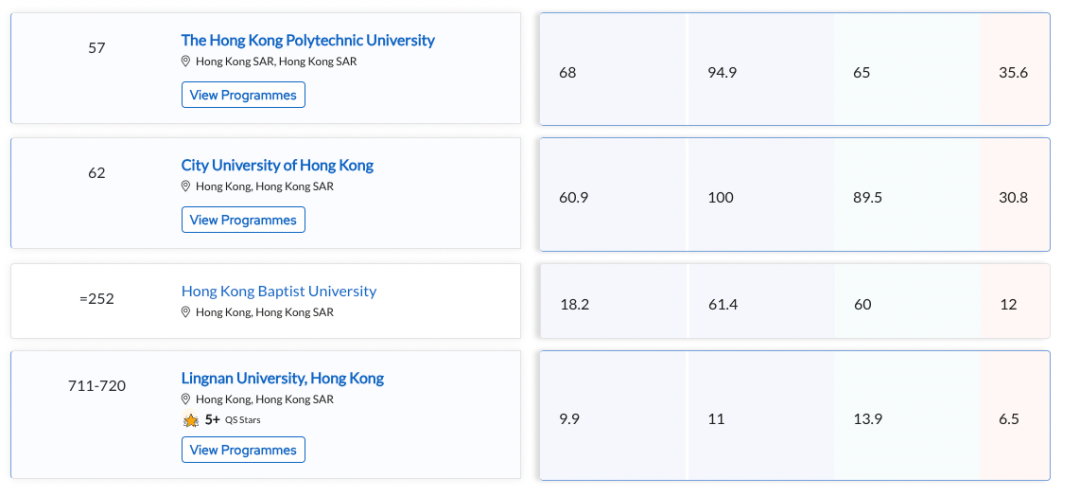
Task: Click Lingnan University score 13.9
Action: [867, 419]
